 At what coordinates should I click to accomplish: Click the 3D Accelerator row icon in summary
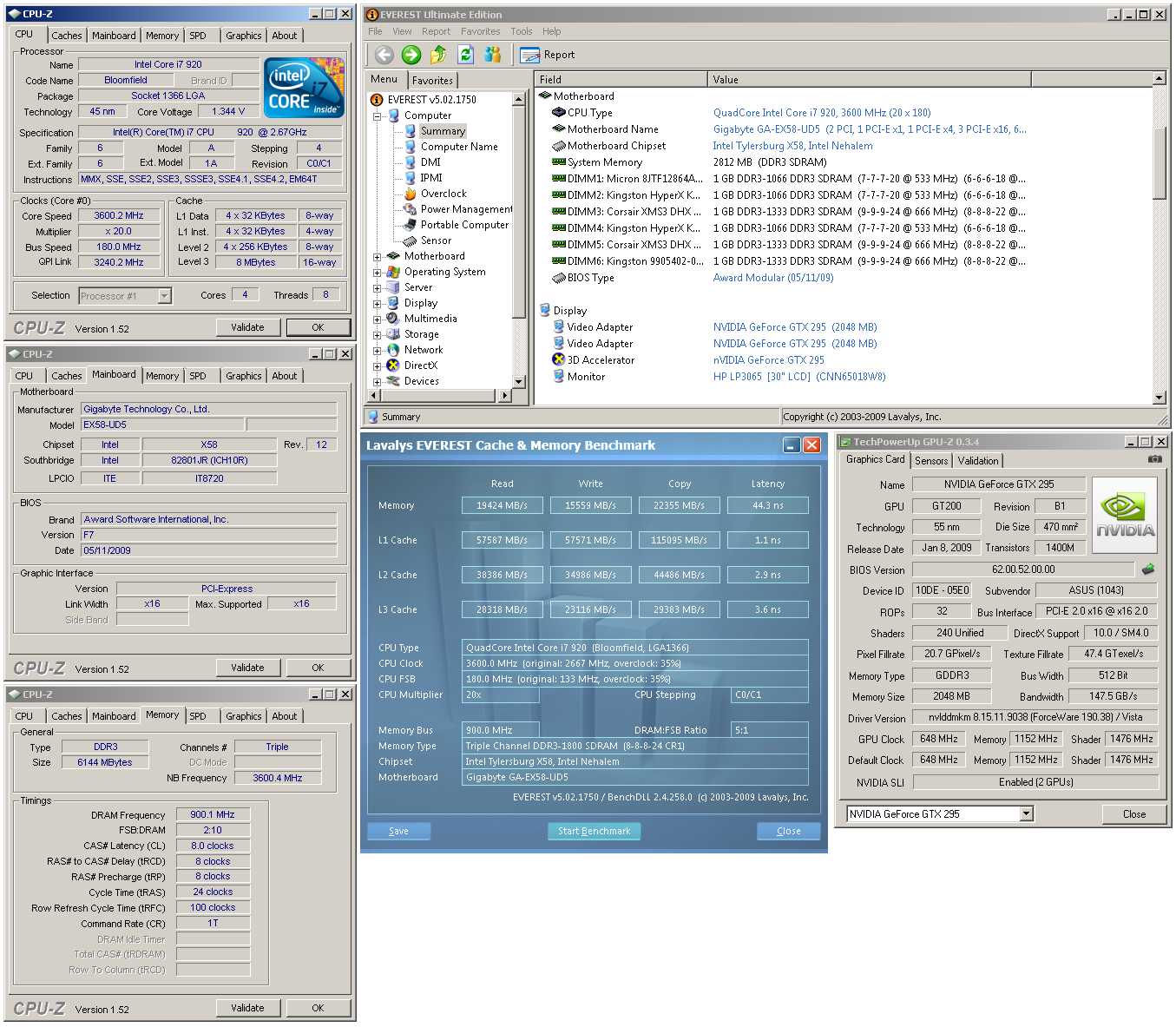(x=559, y=359)
